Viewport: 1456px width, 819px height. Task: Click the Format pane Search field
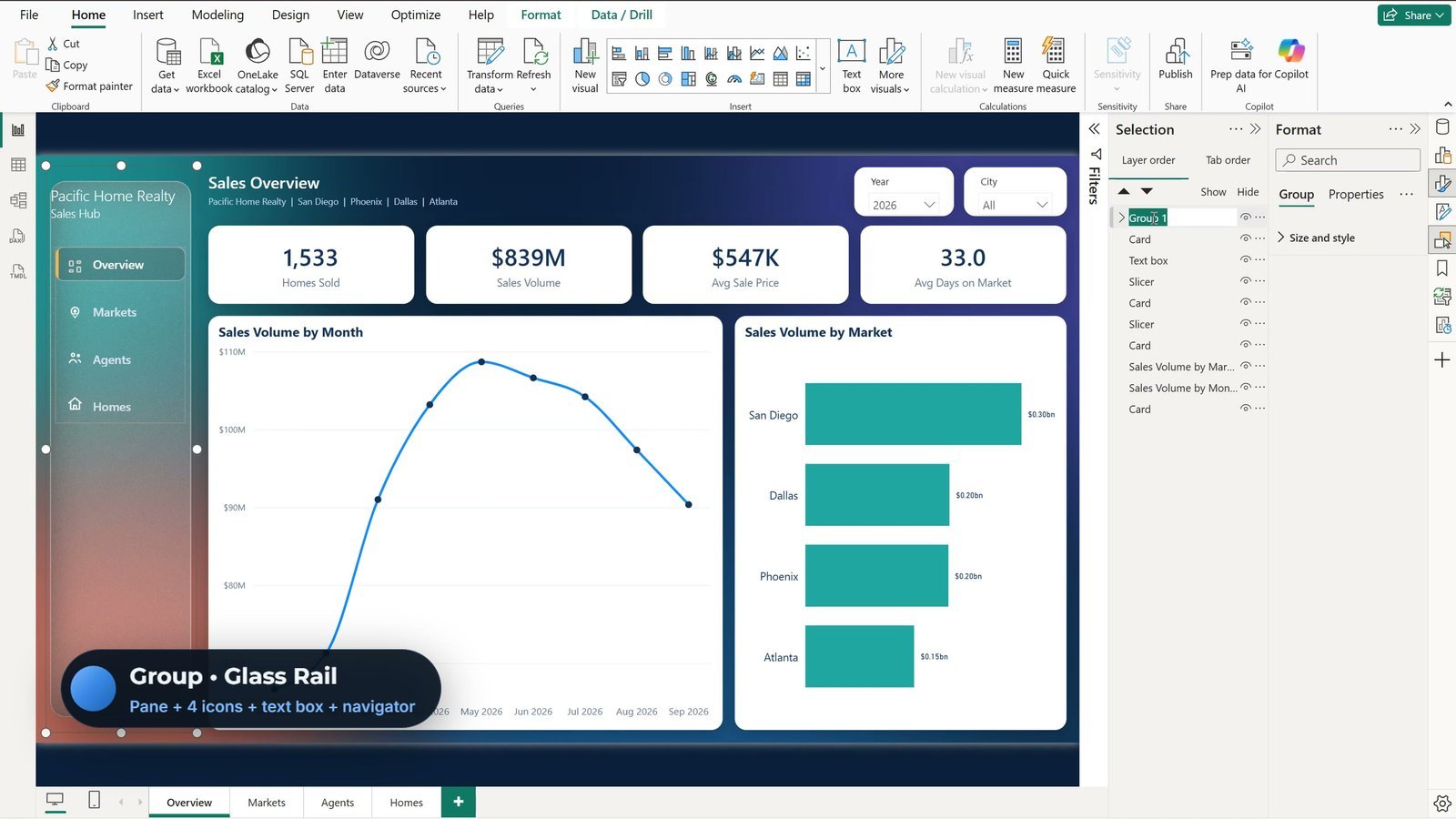[x=1348, y=160]
